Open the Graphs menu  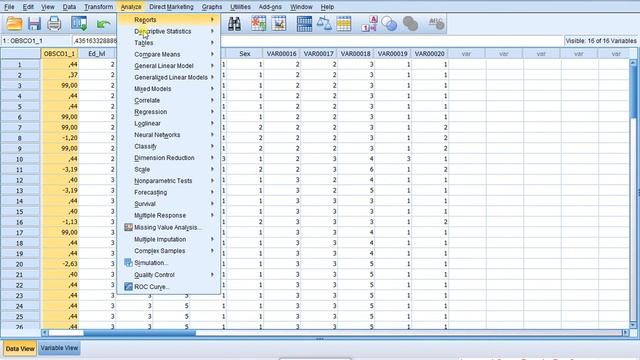point(212,7)
